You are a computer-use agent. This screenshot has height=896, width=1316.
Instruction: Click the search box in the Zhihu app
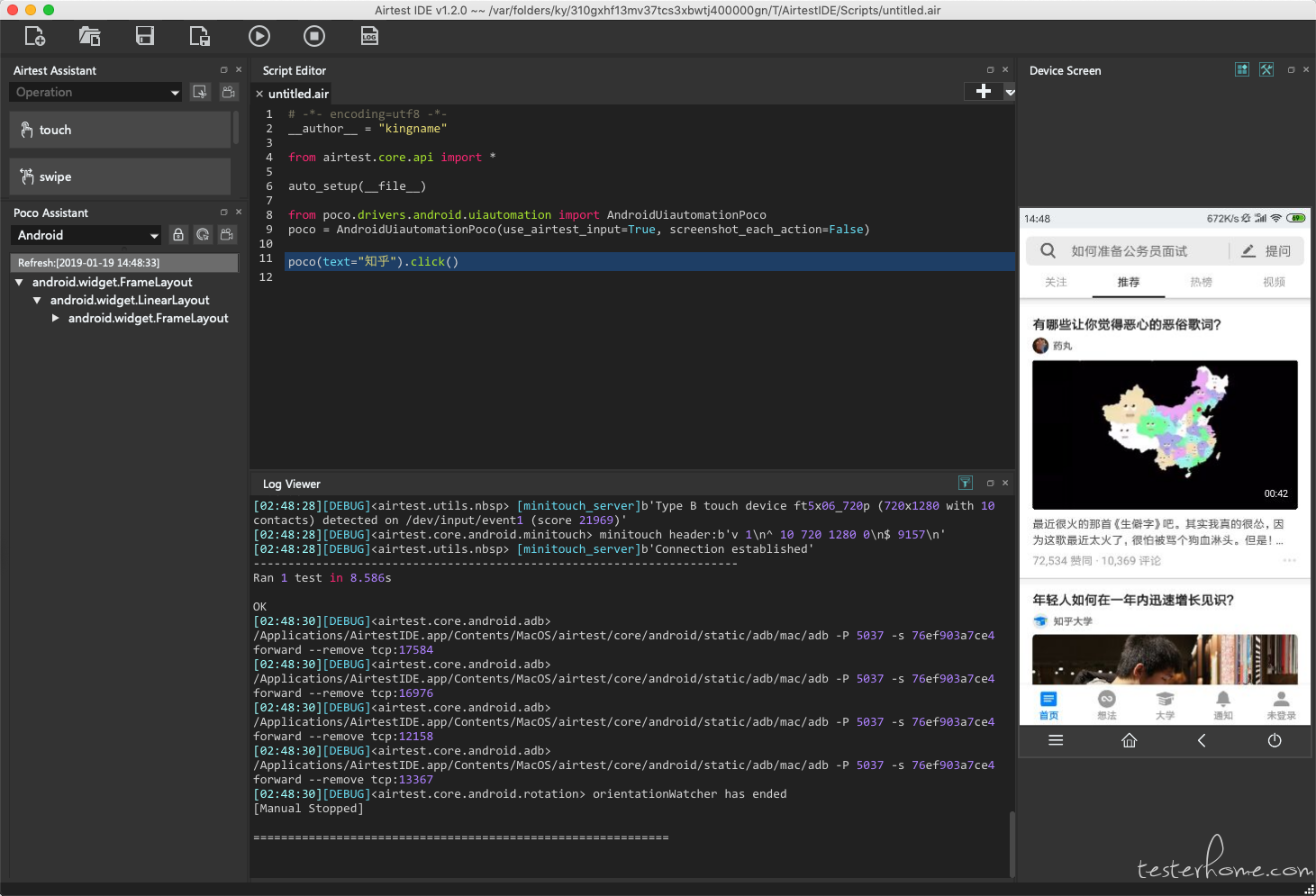coord(1127,250)
